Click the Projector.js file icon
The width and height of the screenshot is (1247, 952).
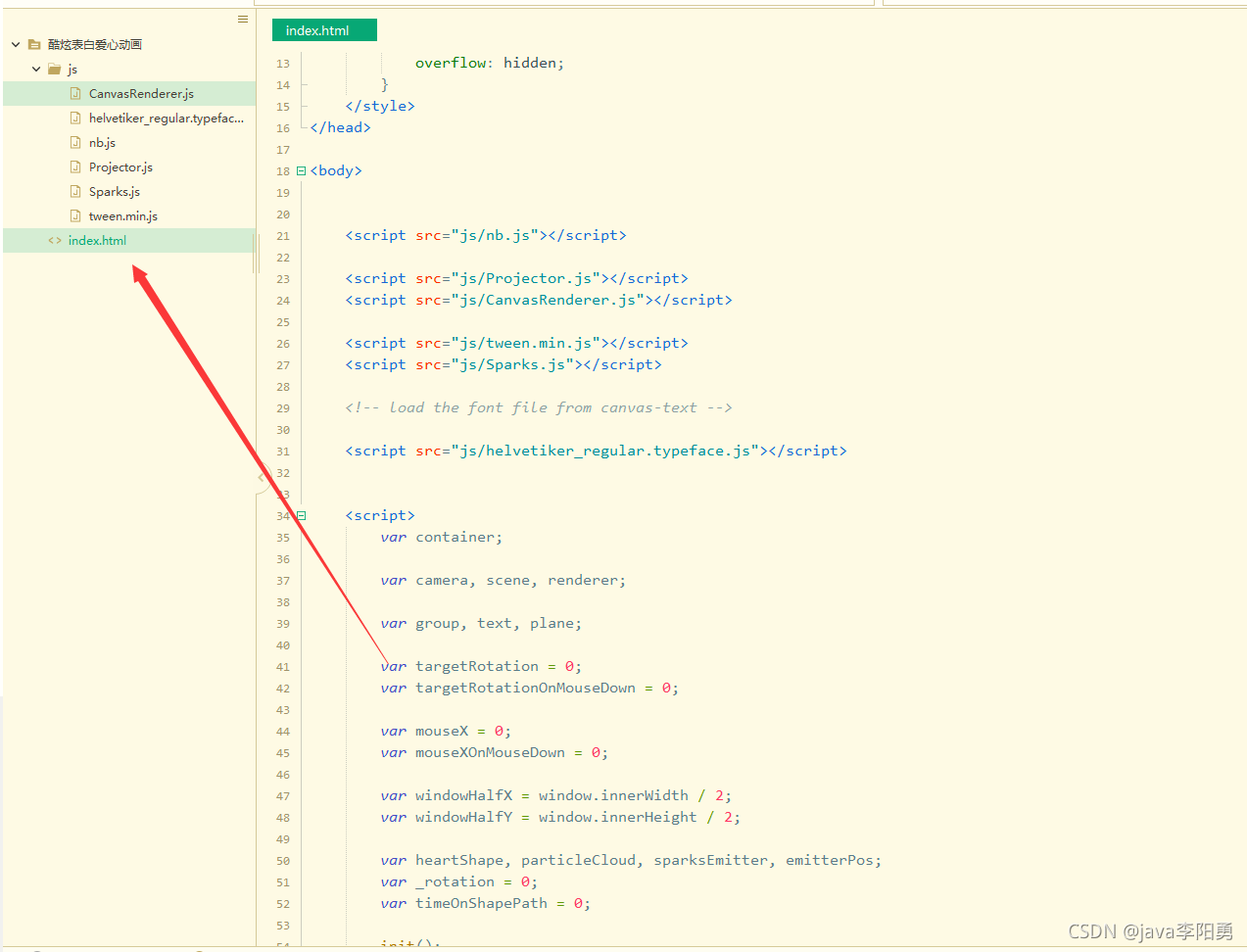(x=75, y=167)
